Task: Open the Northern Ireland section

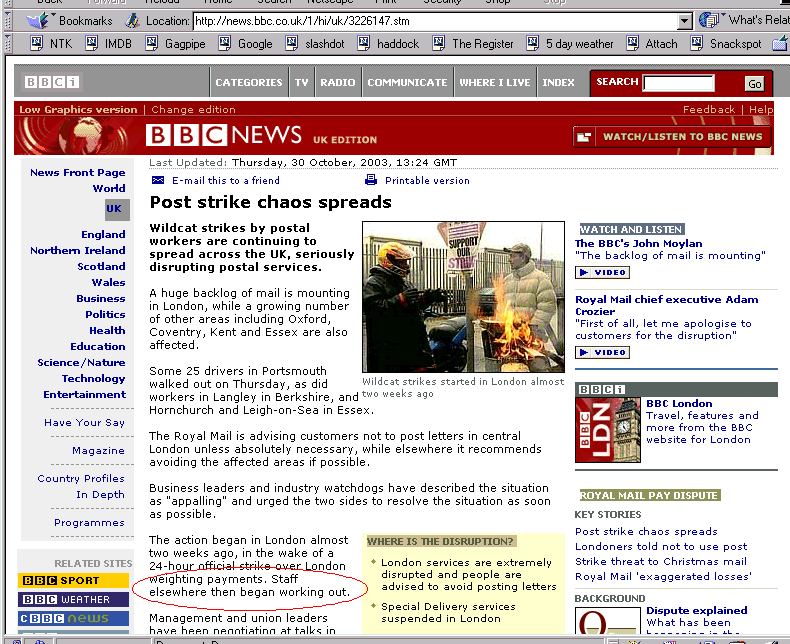Action: (x=78, y=250)
